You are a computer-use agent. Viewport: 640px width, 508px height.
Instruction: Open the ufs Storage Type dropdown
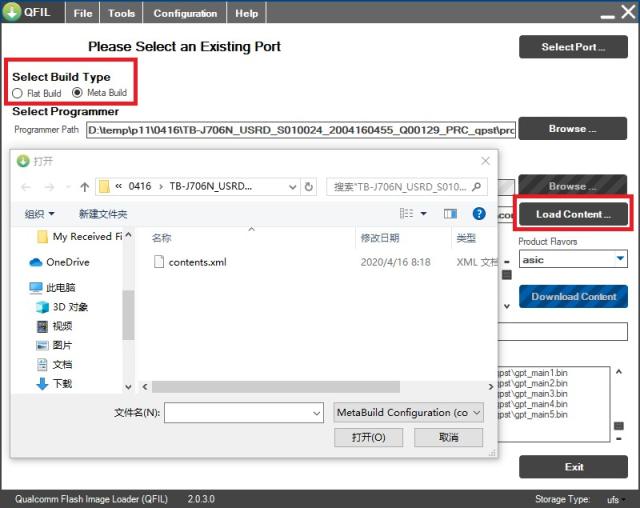tap(616, 499)
